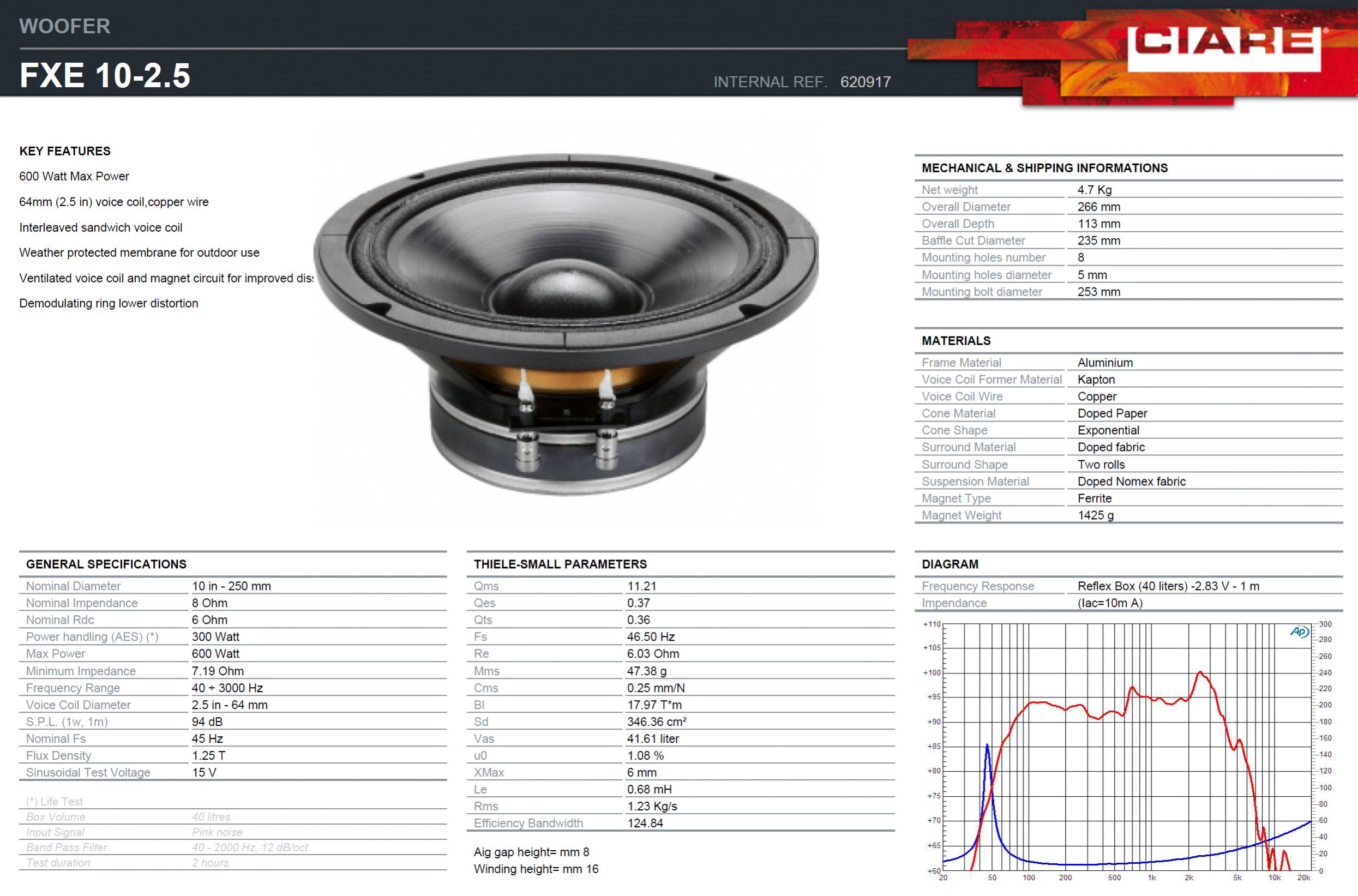Viewport: 1358px width, 896px height.
Task: Click S.P.L. (1w, 1m) value 94 dB
Action: click(x=207, y=721)
